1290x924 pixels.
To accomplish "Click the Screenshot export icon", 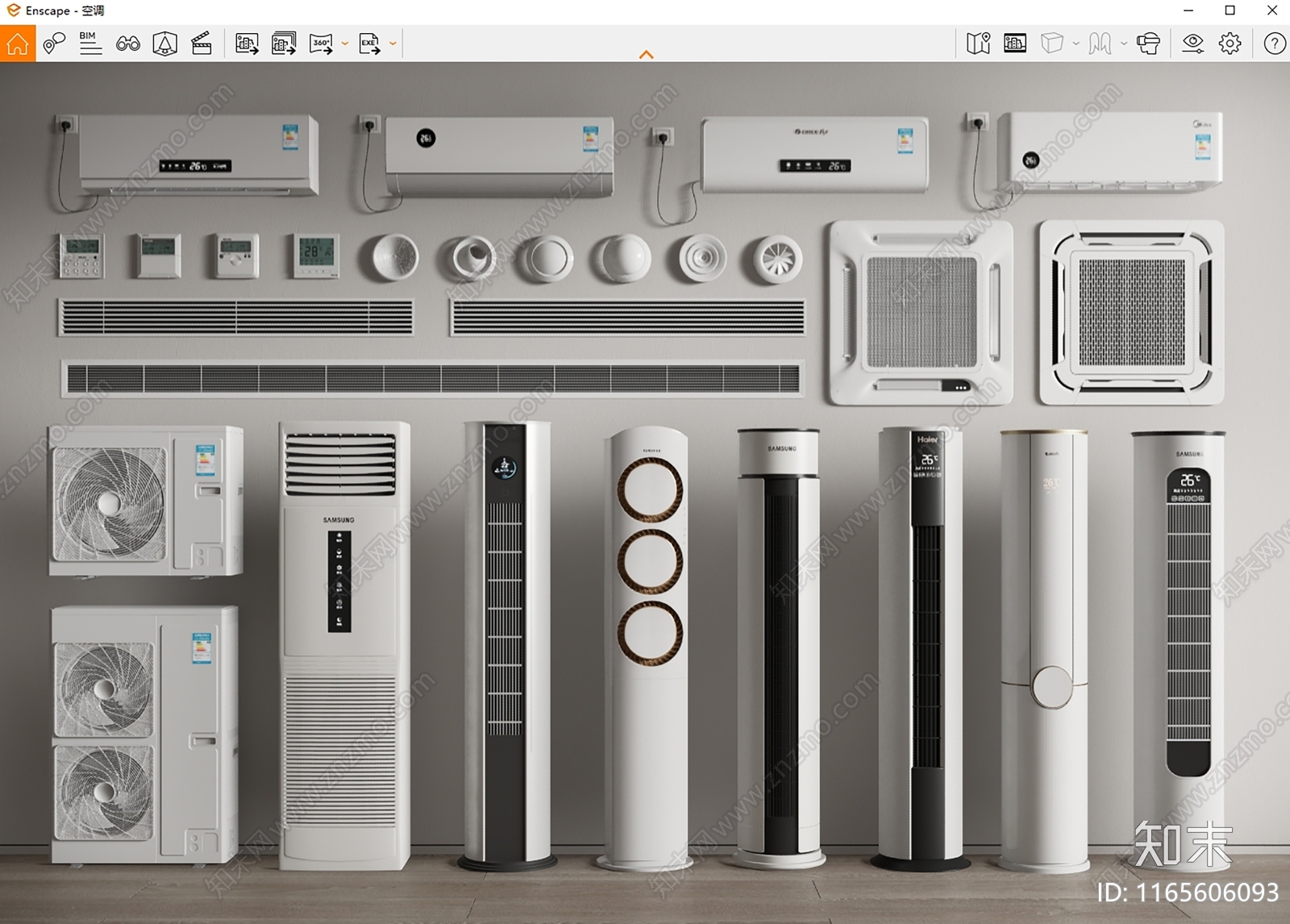I will (x=247, y=44).
